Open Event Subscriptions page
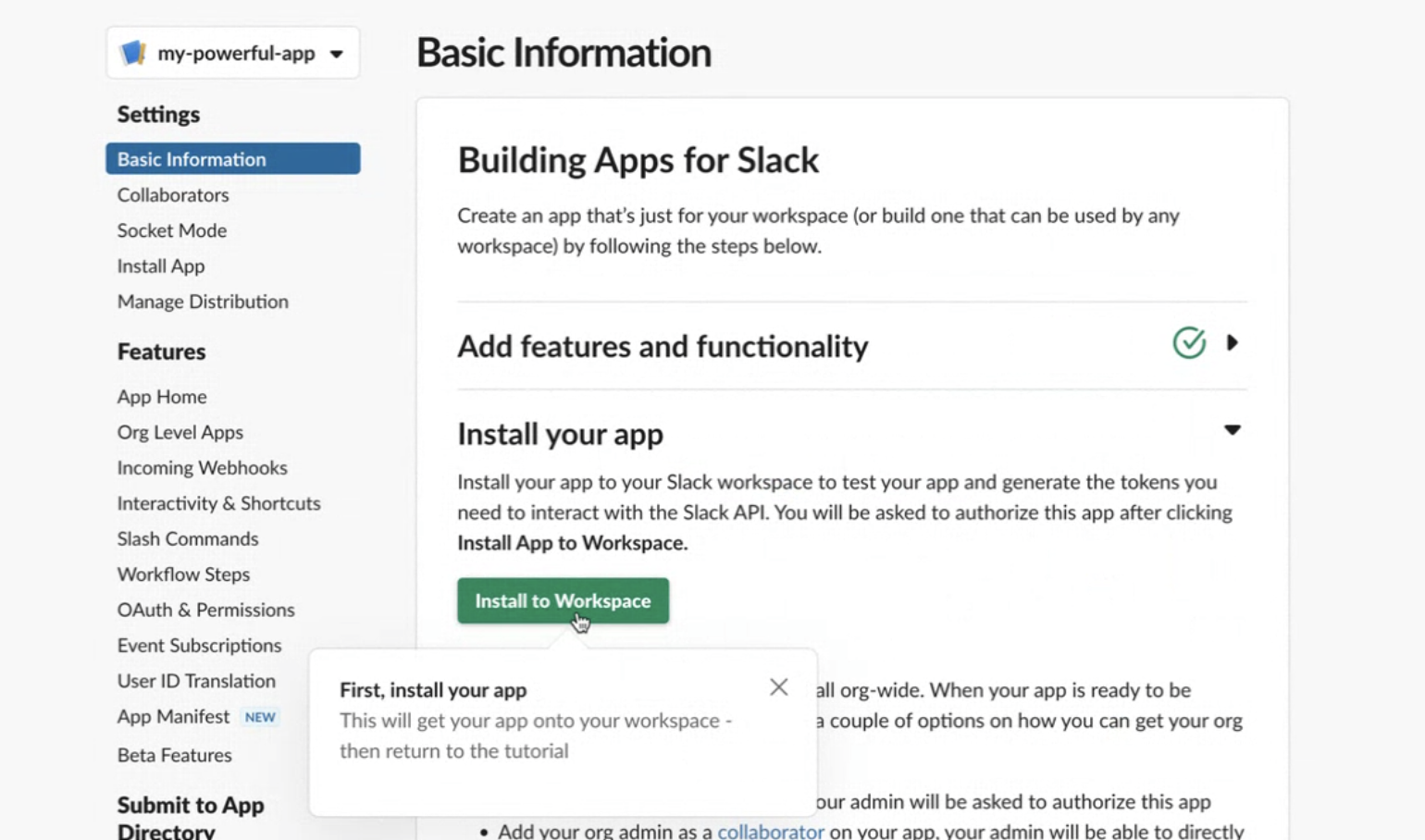 [199, 646]
